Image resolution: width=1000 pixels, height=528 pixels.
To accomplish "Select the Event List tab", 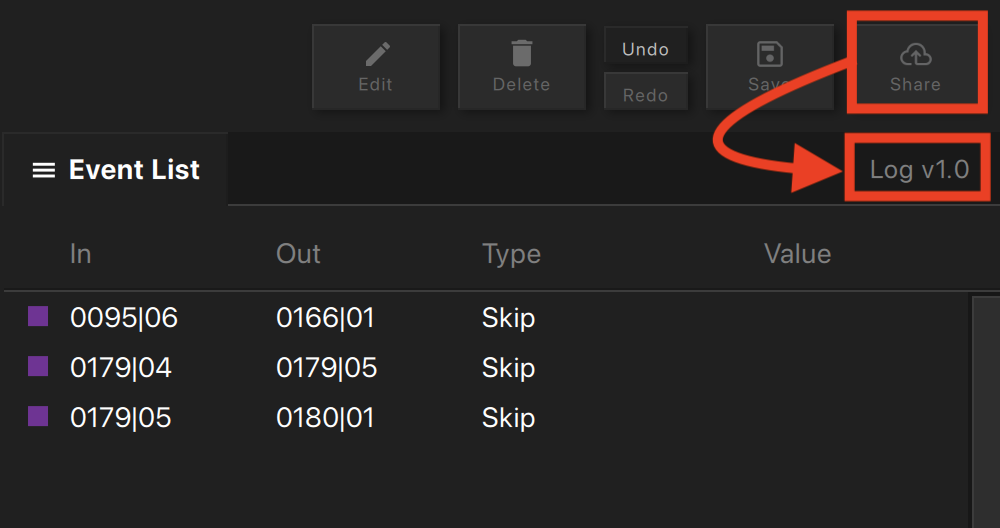I will click(x=115, y=170).
